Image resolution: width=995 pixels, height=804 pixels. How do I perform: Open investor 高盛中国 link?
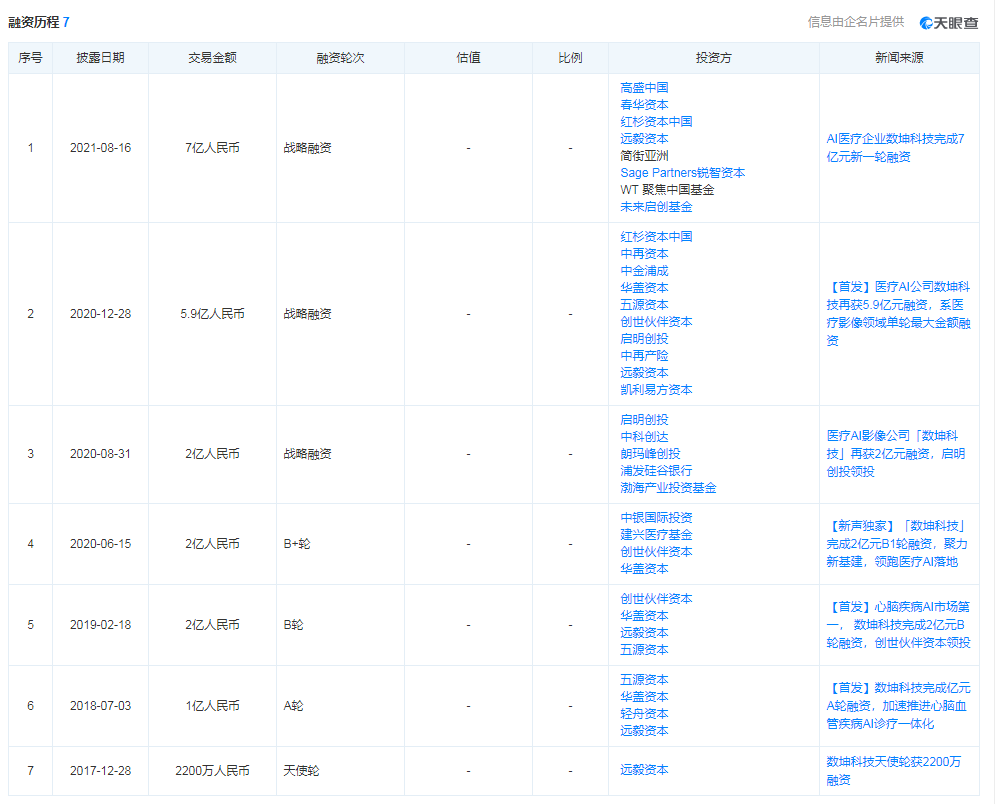coord(644,88)
